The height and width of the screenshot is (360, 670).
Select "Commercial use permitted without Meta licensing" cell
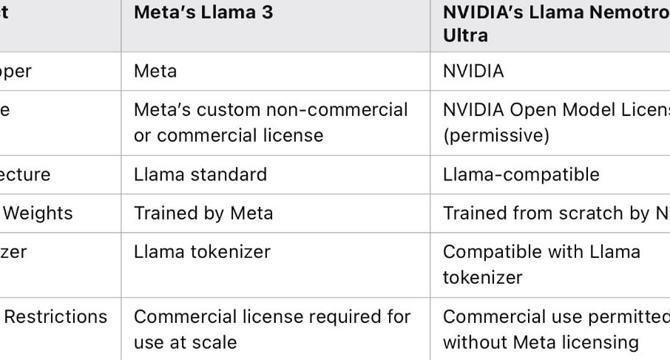[x=550, y=329]
